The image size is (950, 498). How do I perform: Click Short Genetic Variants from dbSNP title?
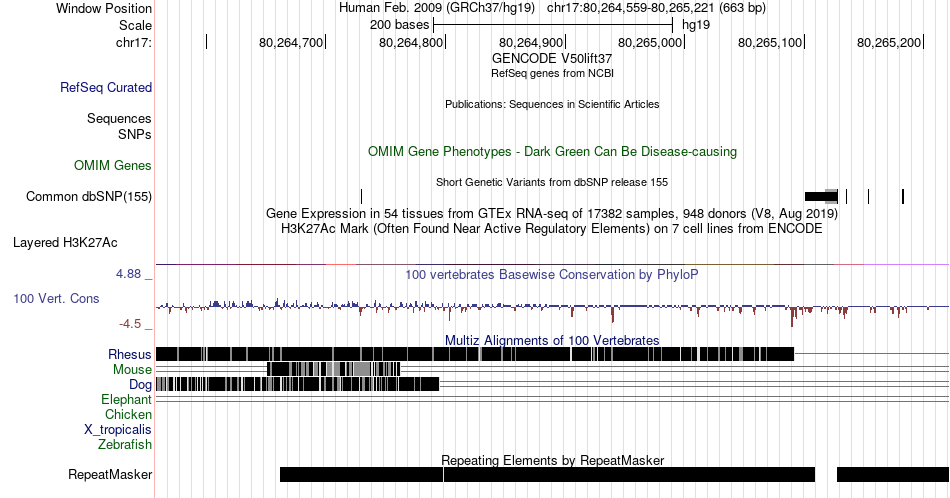[x=552, y=182]
